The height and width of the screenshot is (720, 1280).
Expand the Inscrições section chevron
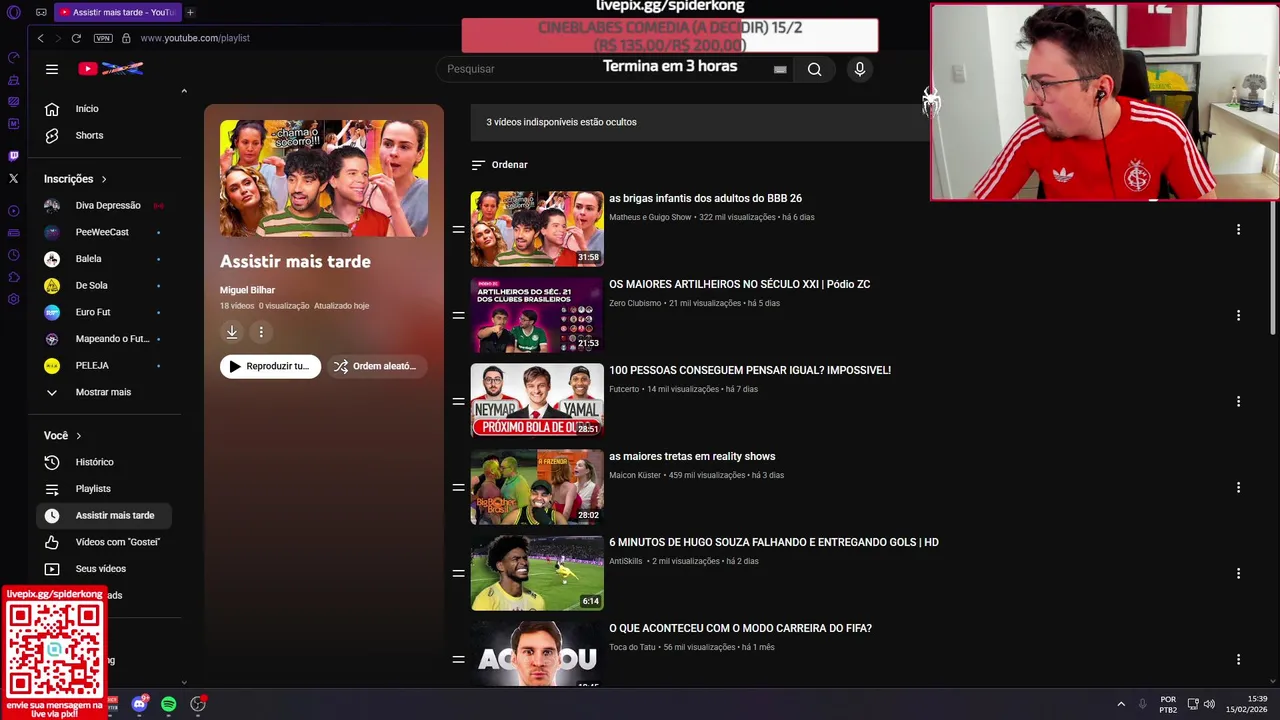click(103, 179)
